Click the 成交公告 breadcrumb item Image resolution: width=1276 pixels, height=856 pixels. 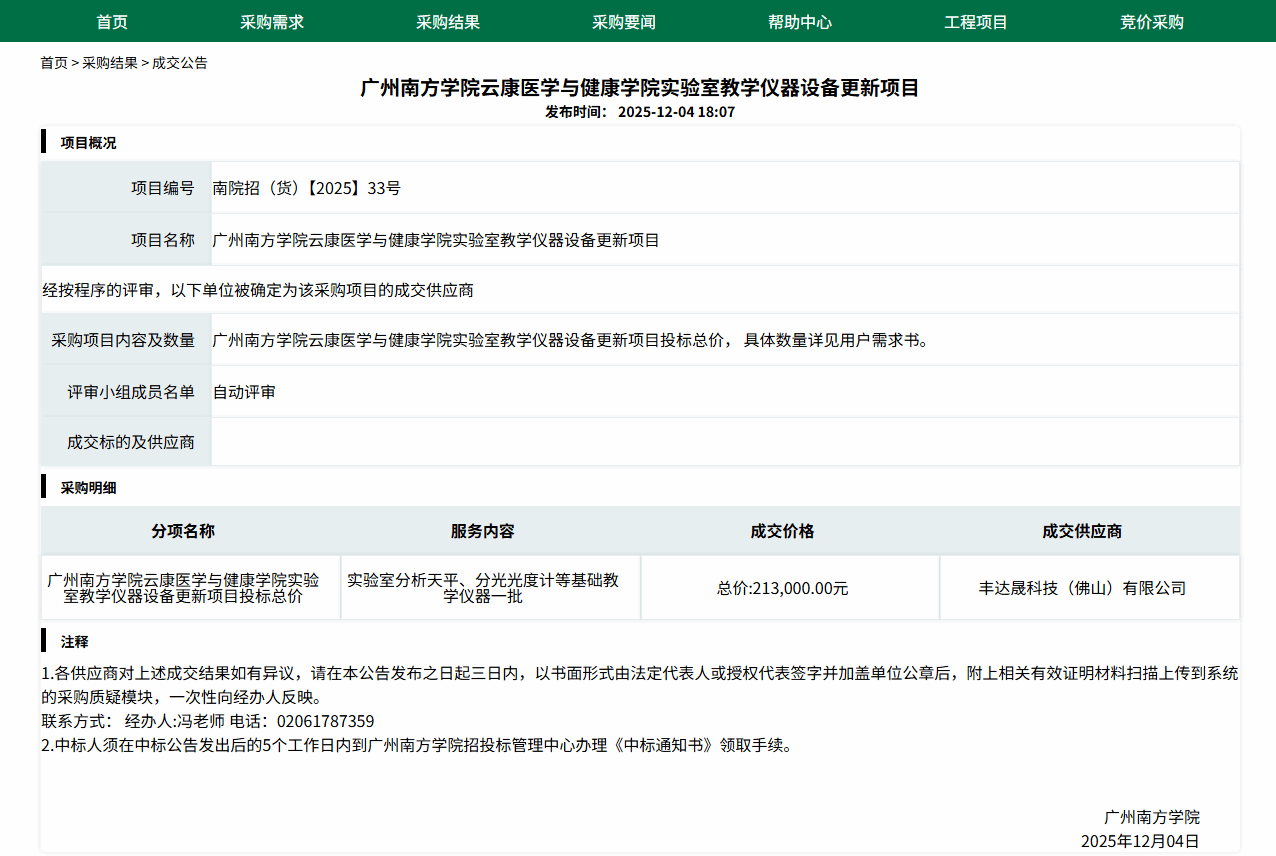180,63
